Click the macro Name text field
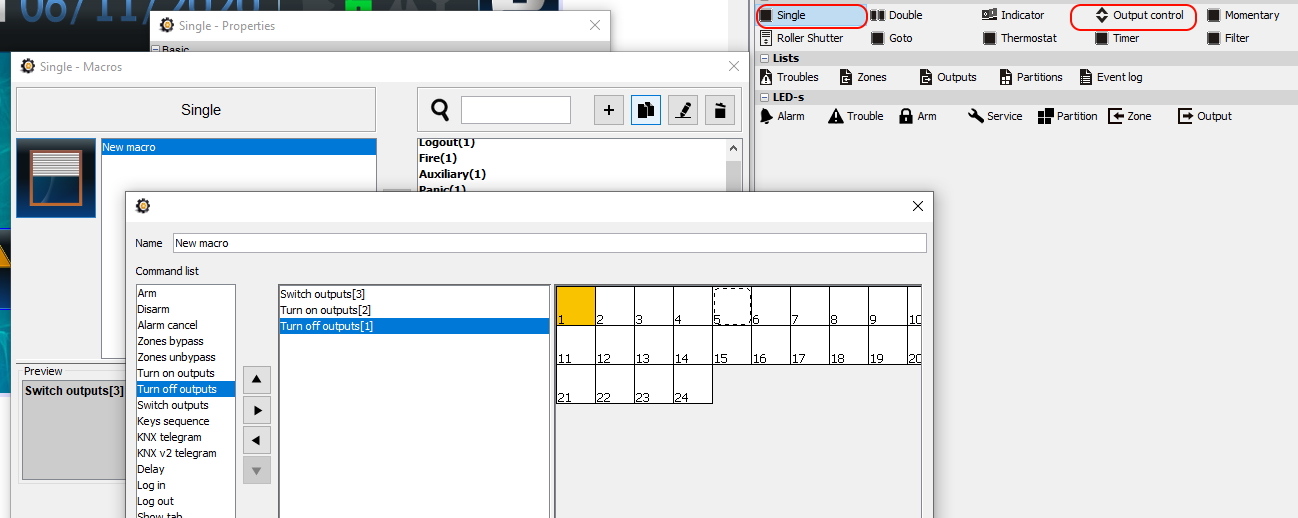 (x=548, y=243)
